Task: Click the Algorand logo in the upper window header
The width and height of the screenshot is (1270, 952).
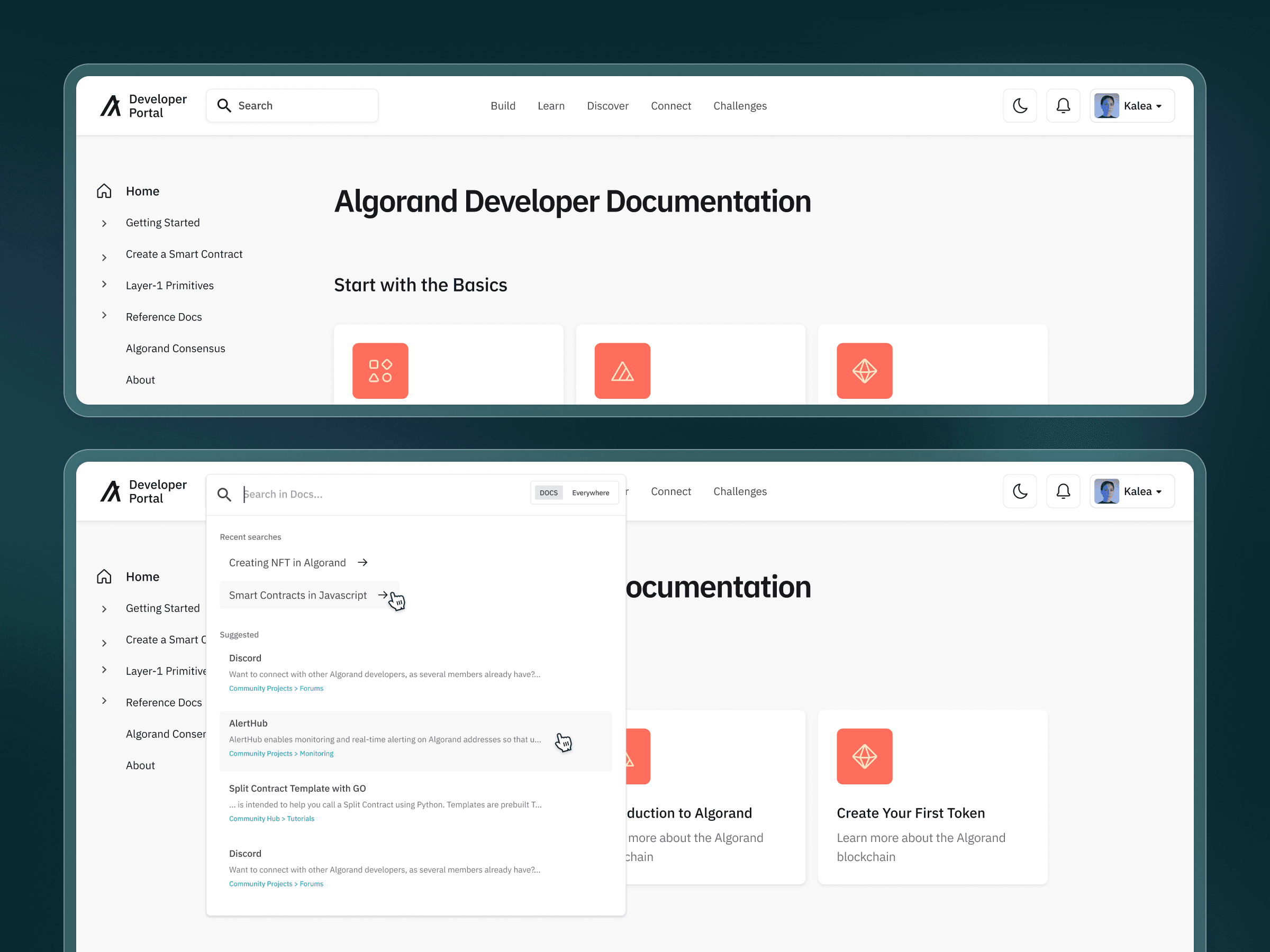Action: (111, 106)
